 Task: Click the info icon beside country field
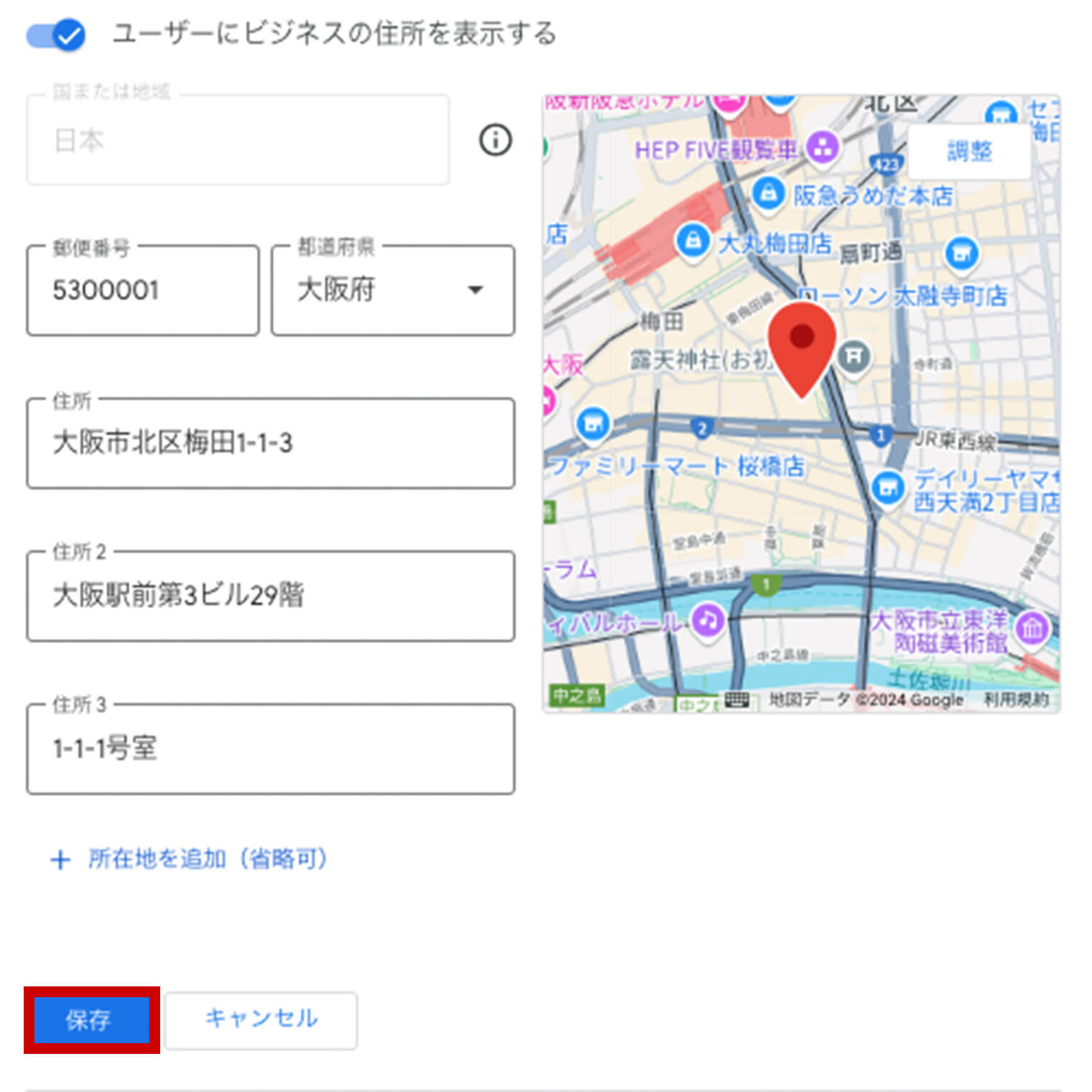pos(495,139)
